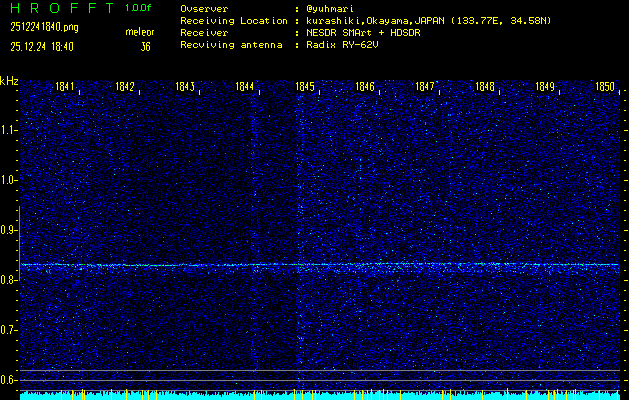Click the 1842 time axis label

[125, 86]
